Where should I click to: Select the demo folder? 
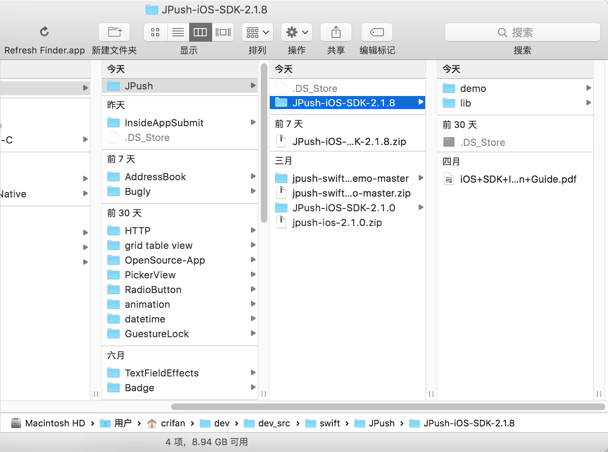coord(515,88)
